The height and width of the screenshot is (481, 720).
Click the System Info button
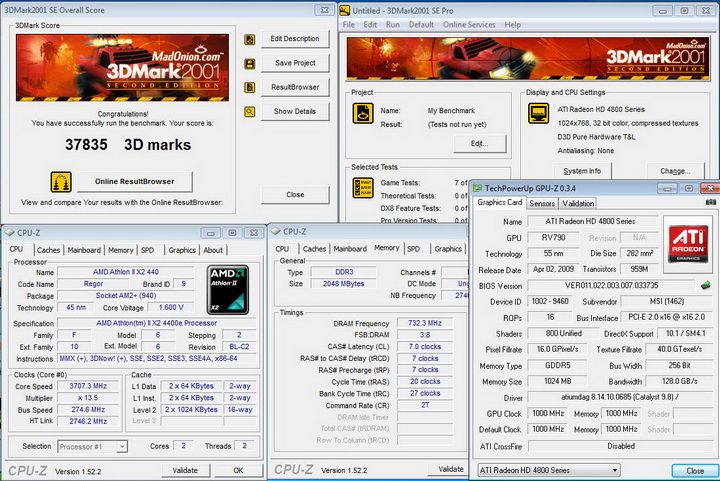(x=582, y=171)
